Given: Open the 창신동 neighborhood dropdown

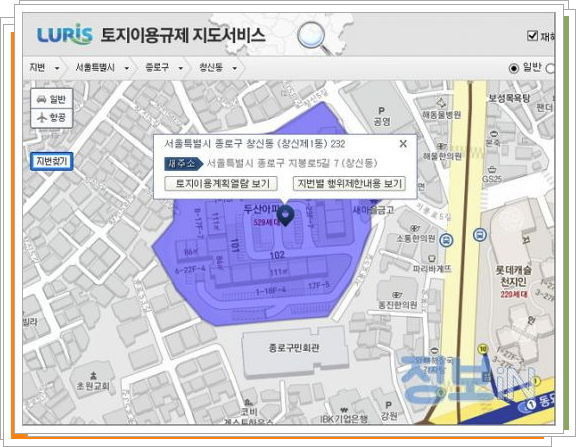Looking at the screenshot, I should (218, 68).
